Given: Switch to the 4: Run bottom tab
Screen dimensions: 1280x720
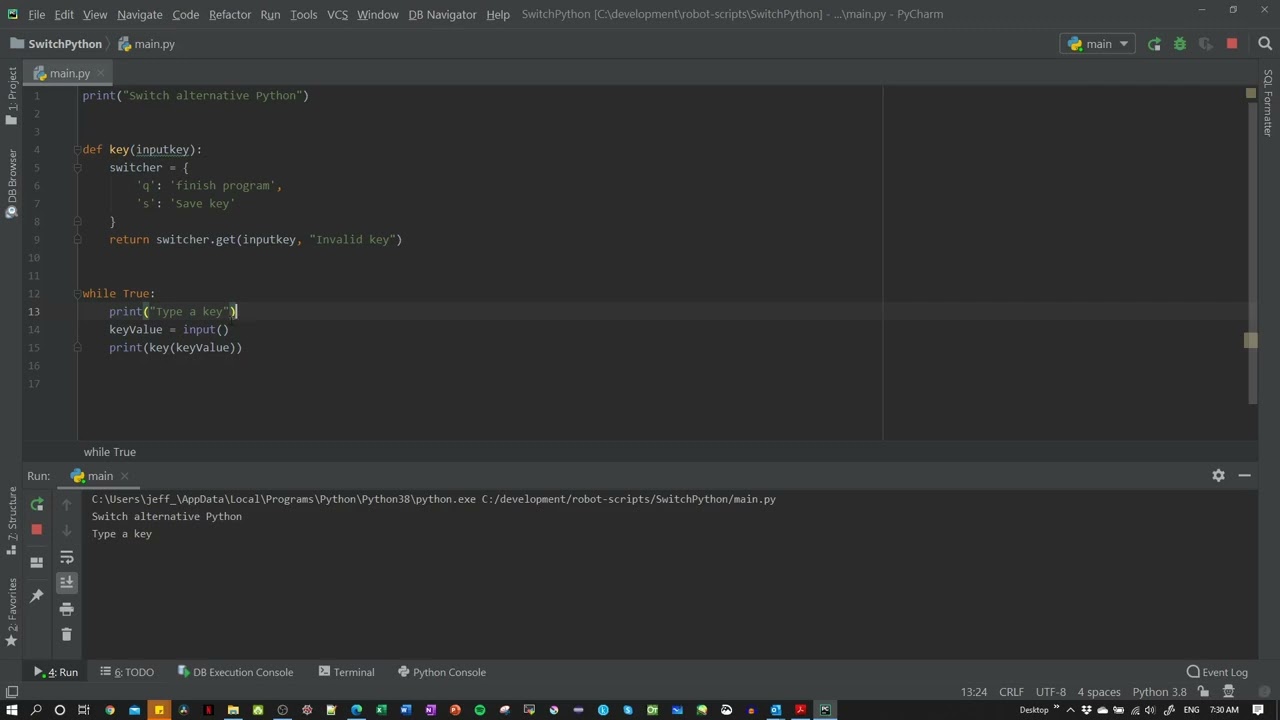Looking at the screenshot, I should pyautogui.click(x=56, y=672).
